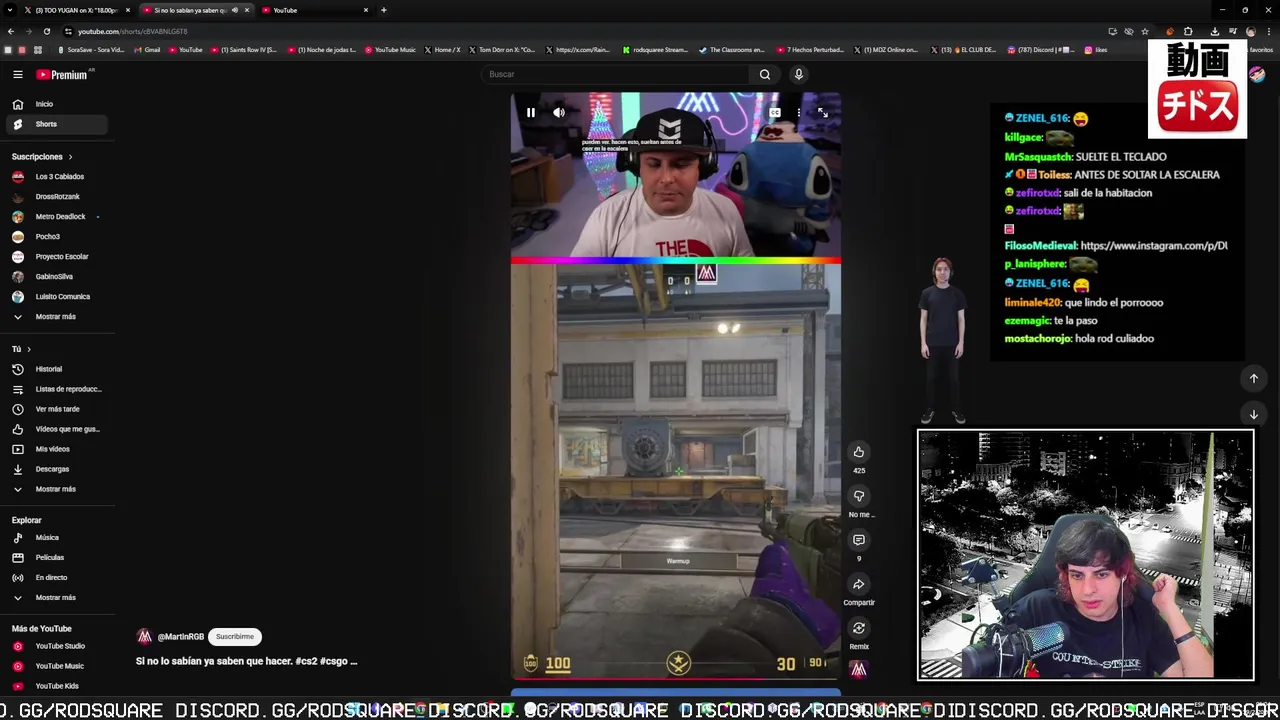Viewport: 1280px width, 720px height.
Task: Dislike the Short with the thumbs-down icon
Action: pyautogui.click(x=858, y=496)
